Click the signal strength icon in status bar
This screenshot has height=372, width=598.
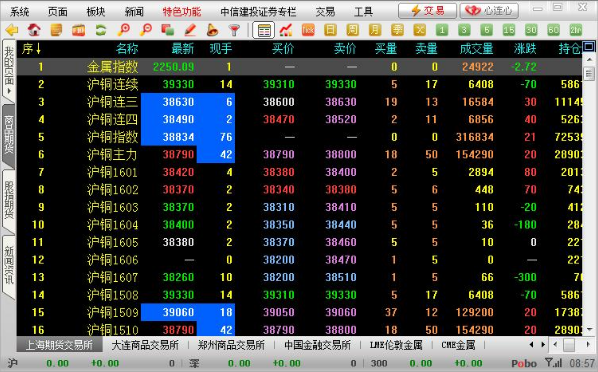553,362
